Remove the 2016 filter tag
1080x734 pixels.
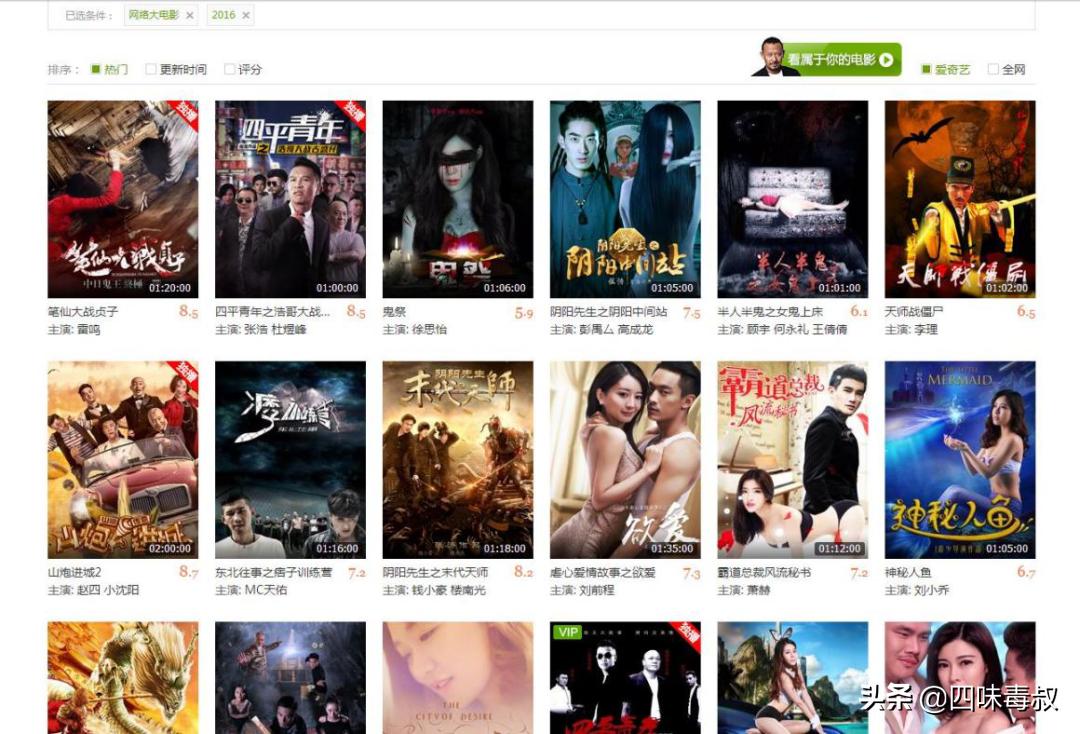[x=246, y=15]
